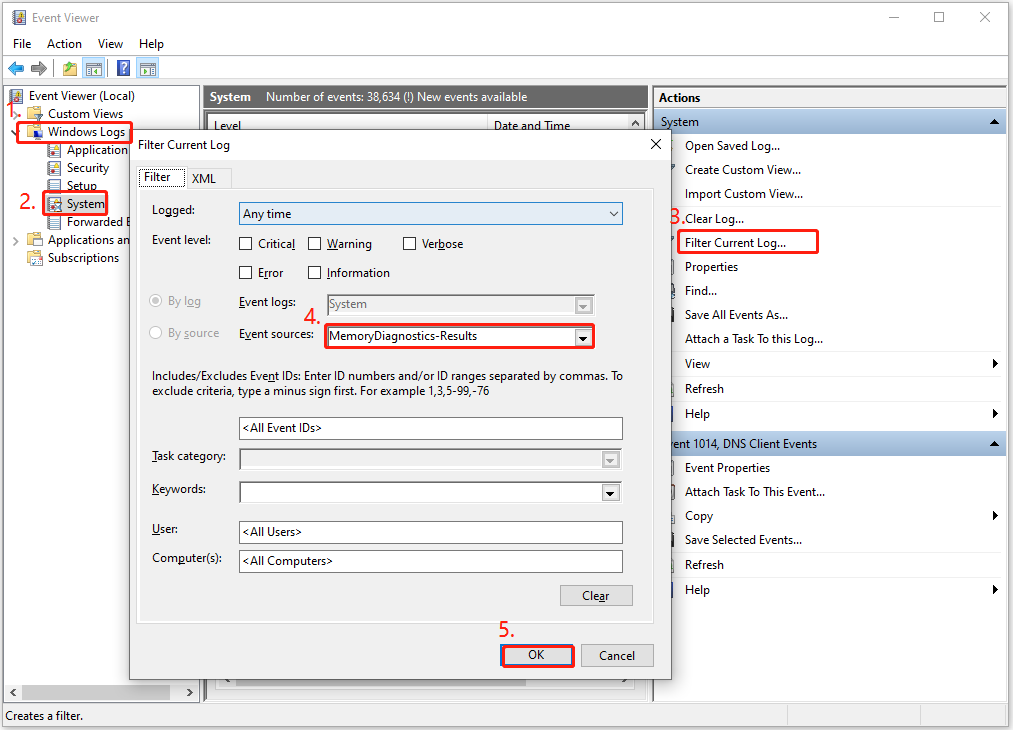This screenshot has height=730, width=1013.
Task: Toggle the Actions pane show/hide toolbar icon
Action: point(147,68)
